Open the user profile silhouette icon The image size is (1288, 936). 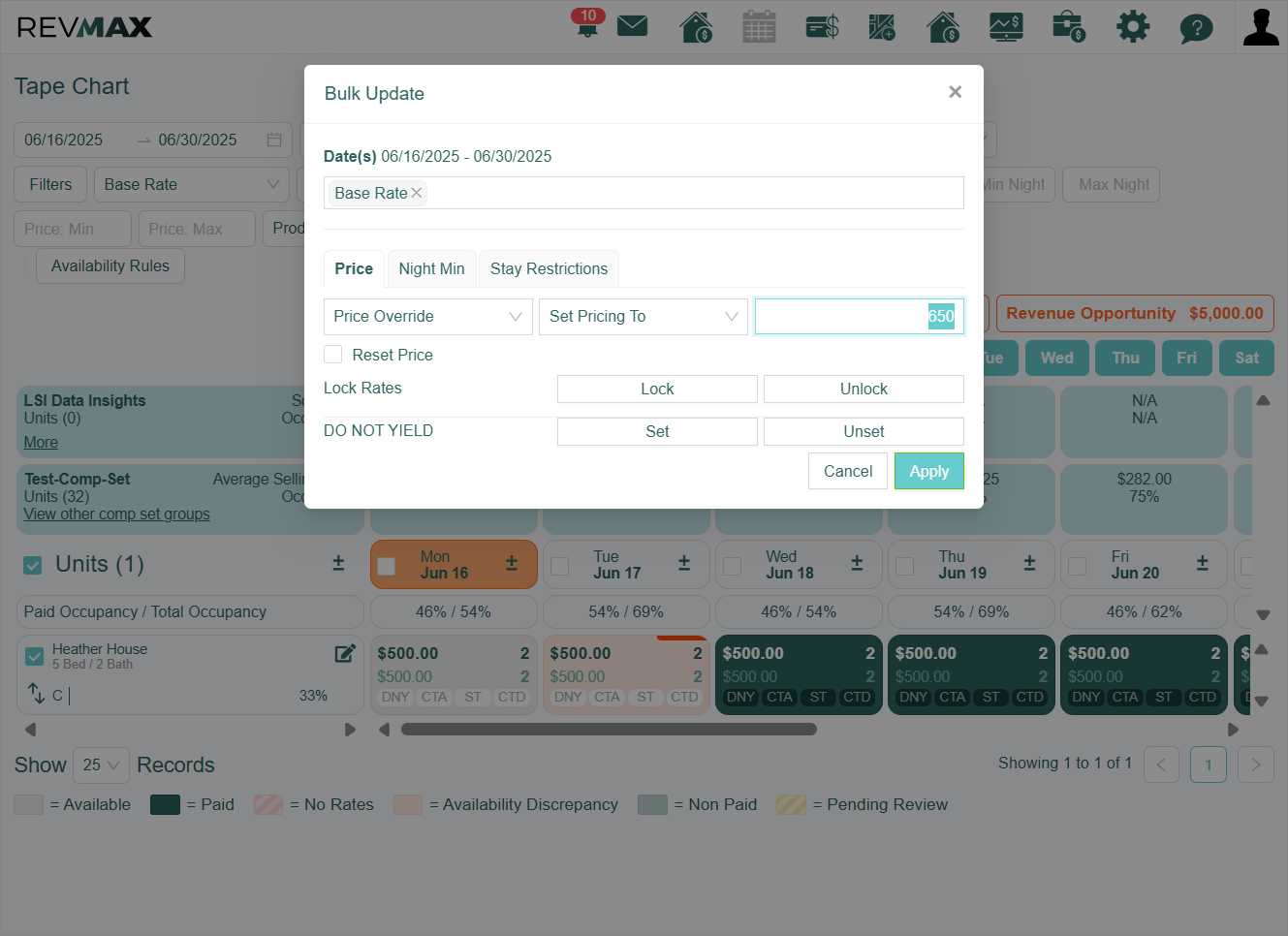[1261, 26]
